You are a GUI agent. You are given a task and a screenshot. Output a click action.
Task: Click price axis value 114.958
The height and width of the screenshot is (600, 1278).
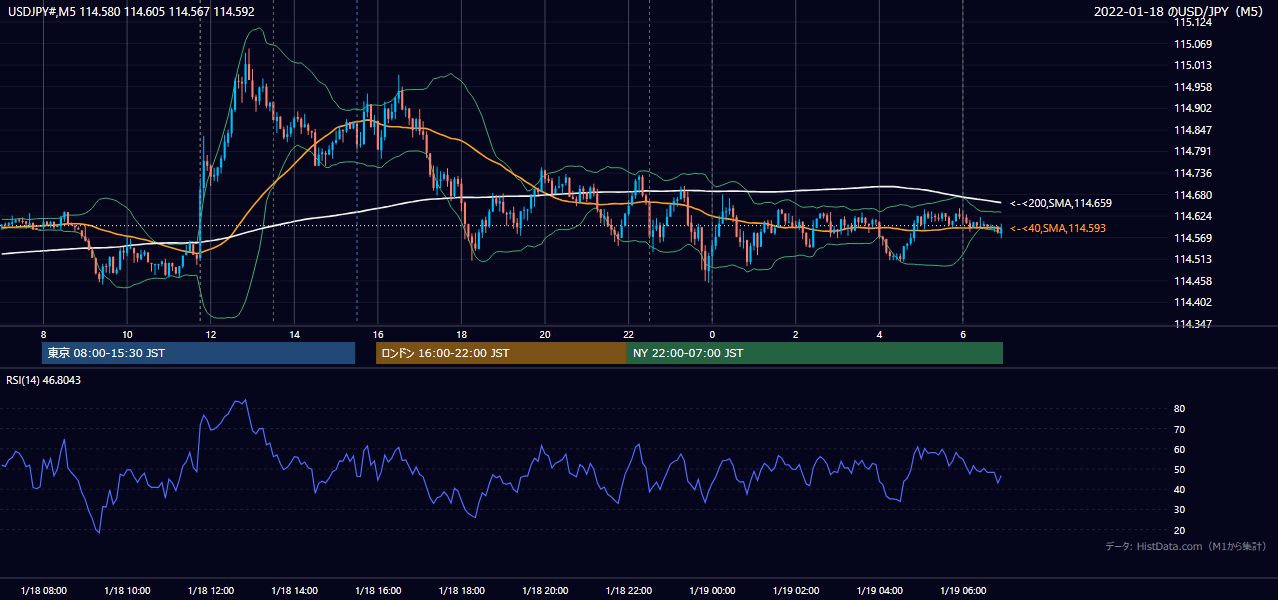(1192, 87)
